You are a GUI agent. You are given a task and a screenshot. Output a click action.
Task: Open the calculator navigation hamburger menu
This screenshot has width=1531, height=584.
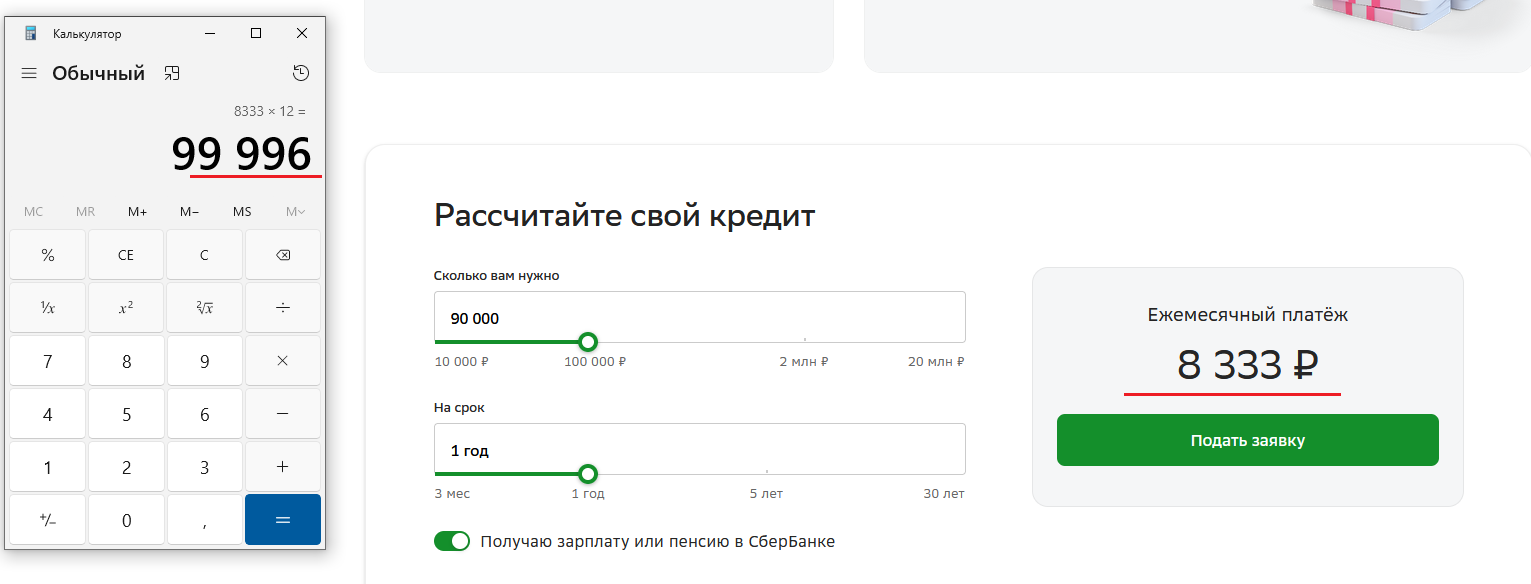[29, 74]
